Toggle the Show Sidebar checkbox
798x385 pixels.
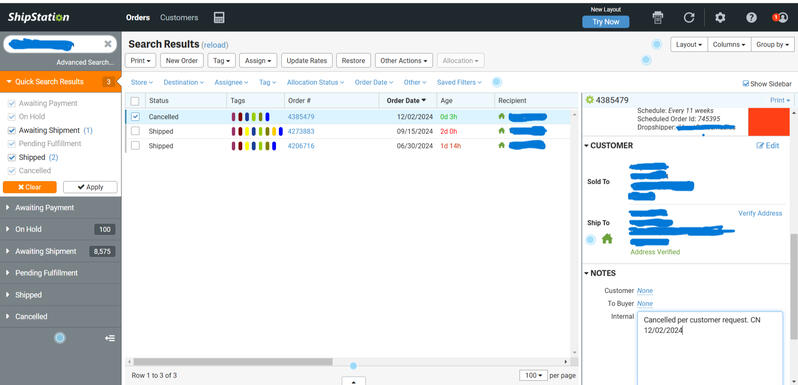point(746,84)
